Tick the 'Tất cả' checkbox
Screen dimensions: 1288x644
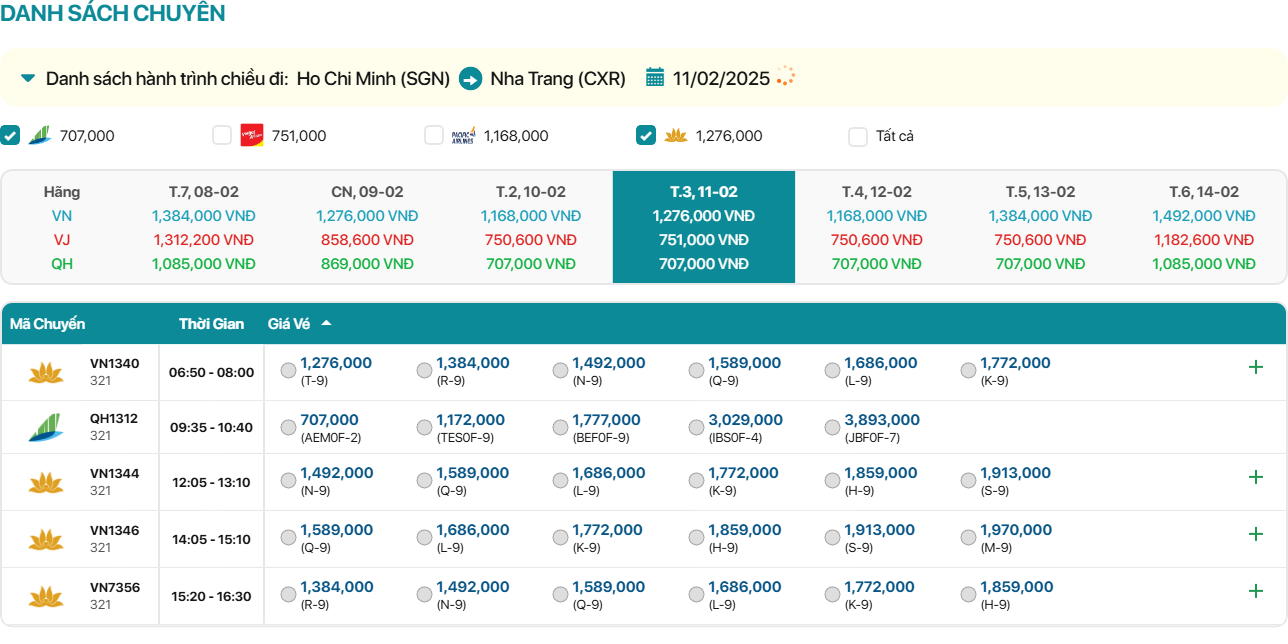tap(858, 136)
